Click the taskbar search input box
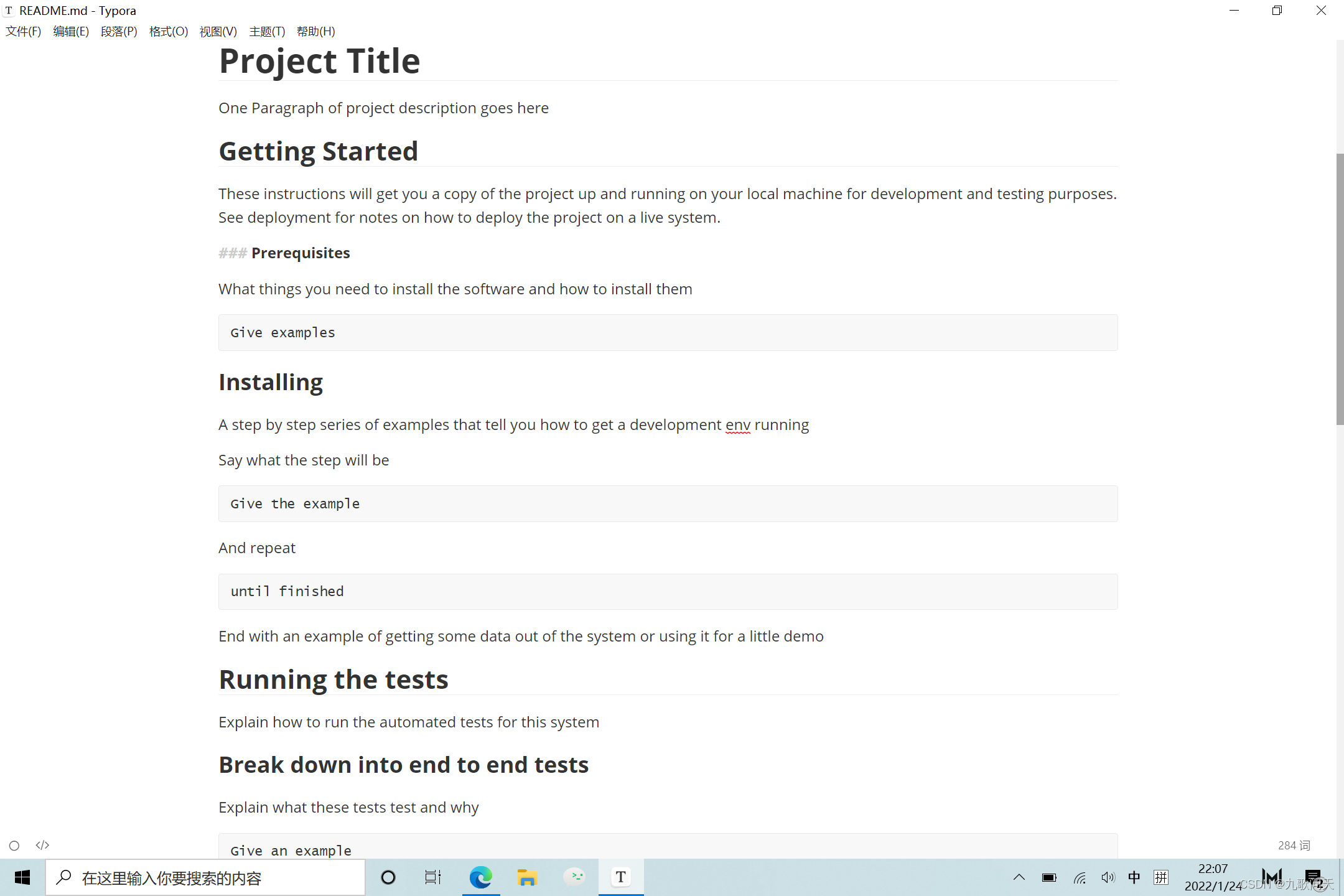This screenshot has width=1344, height=896. click(205, 877)
